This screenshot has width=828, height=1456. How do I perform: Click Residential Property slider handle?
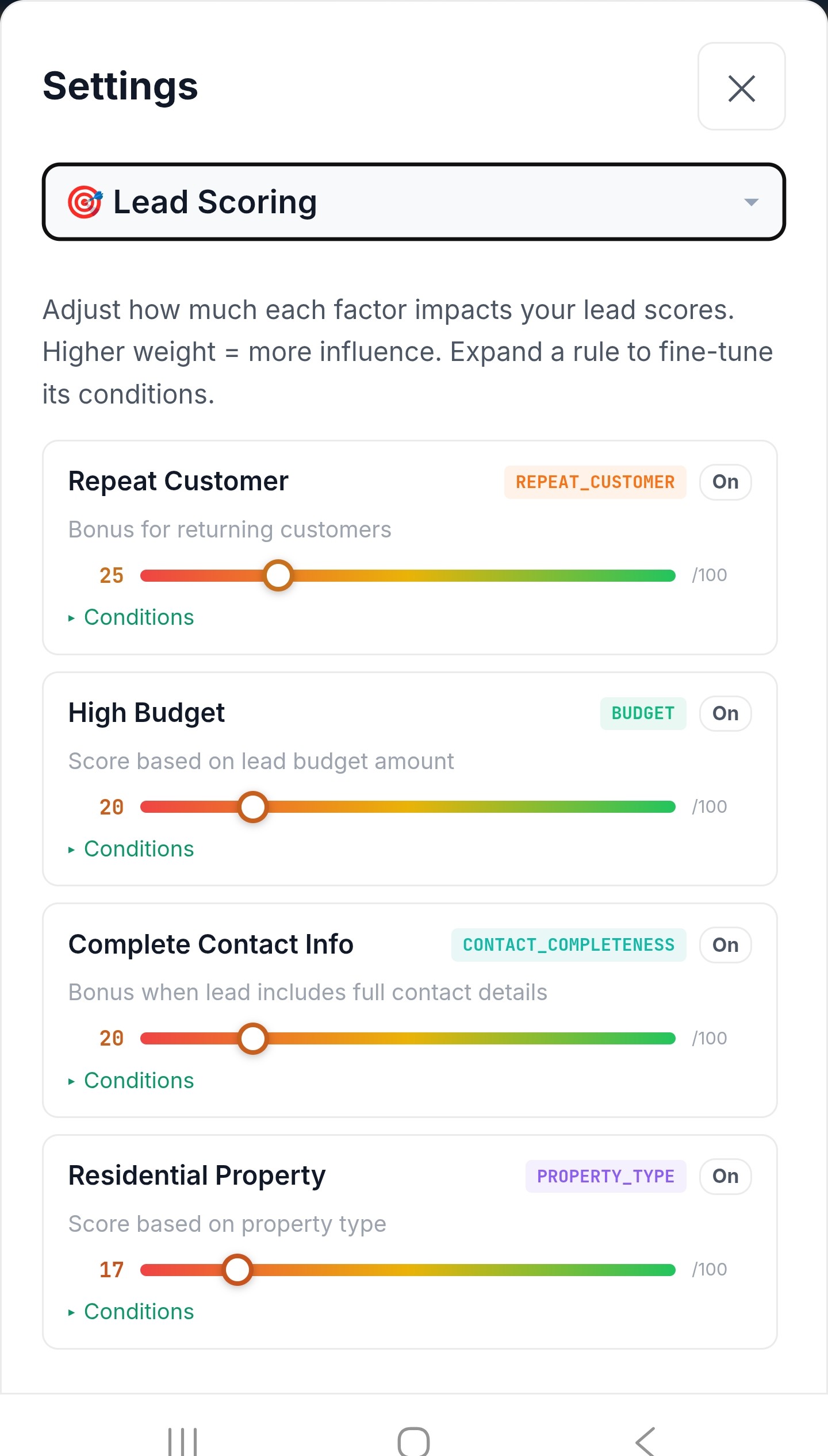(237, 1270)
